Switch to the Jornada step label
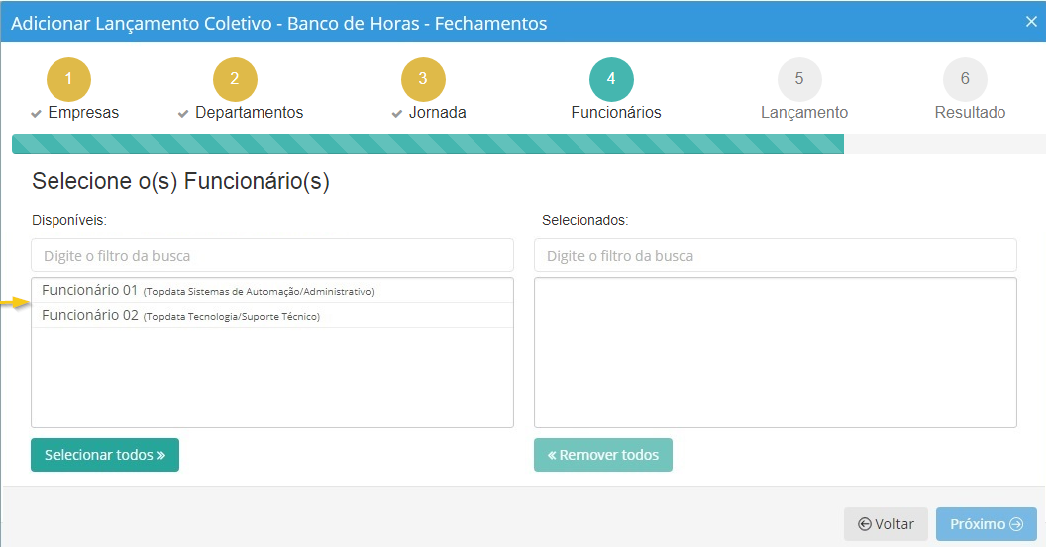The height and width of the screenshot is (551, 1047). (x=437, y=113)
